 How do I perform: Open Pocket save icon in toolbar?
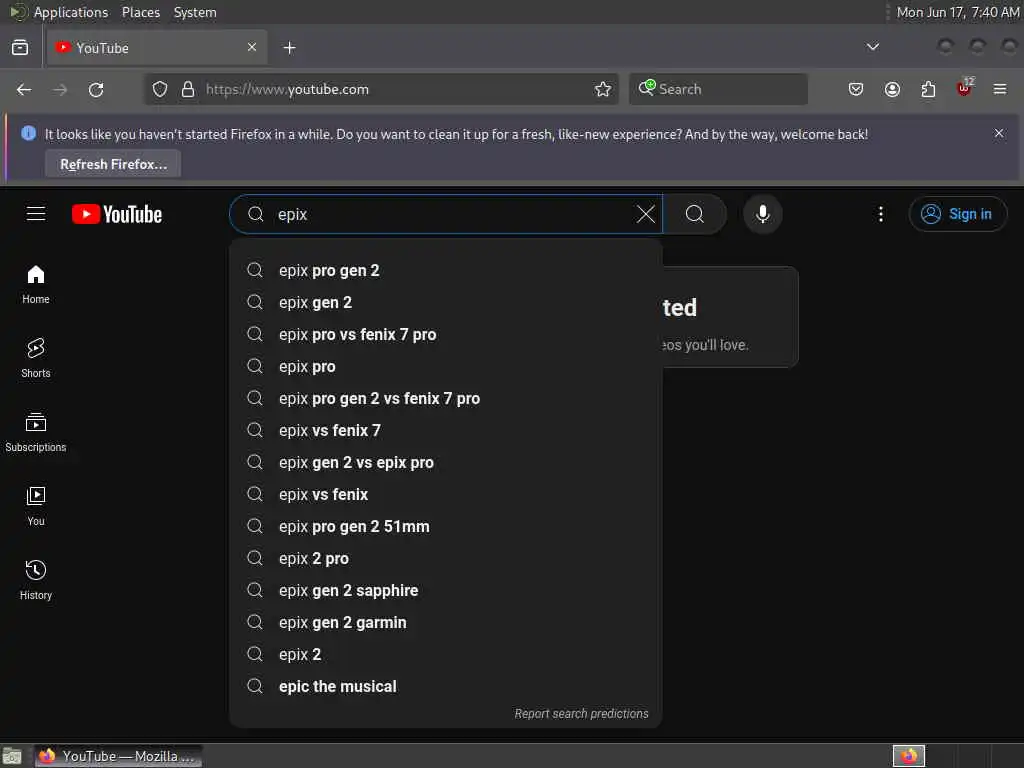(856, 89)
